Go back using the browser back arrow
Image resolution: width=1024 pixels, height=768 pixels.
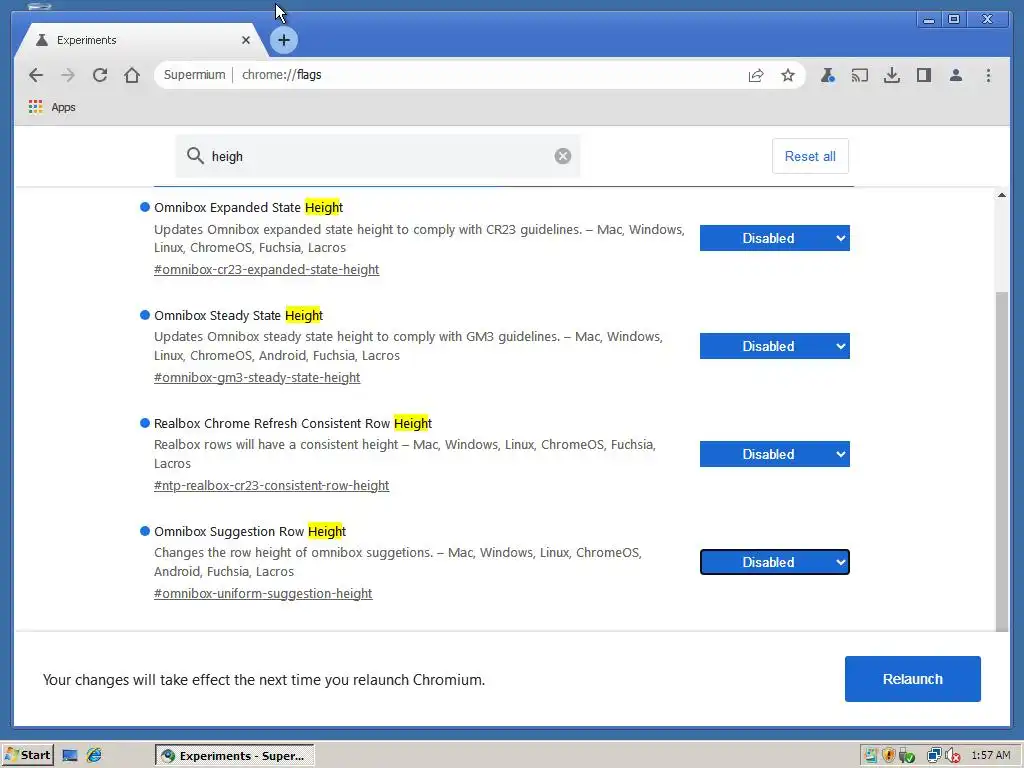(x=36, y=75)
